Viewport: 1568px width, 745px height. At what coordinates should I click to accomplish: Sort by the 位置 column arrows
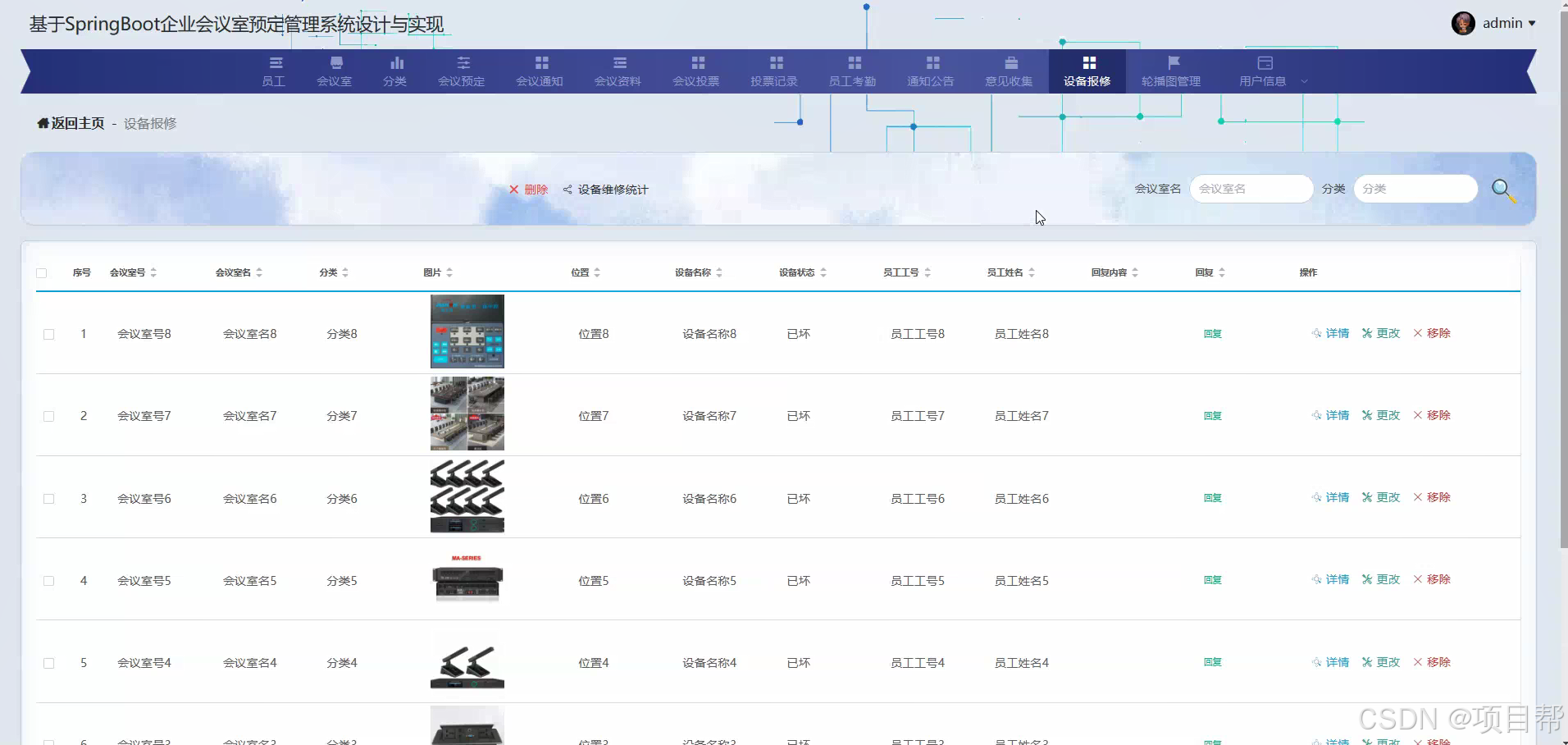point(597,272)
